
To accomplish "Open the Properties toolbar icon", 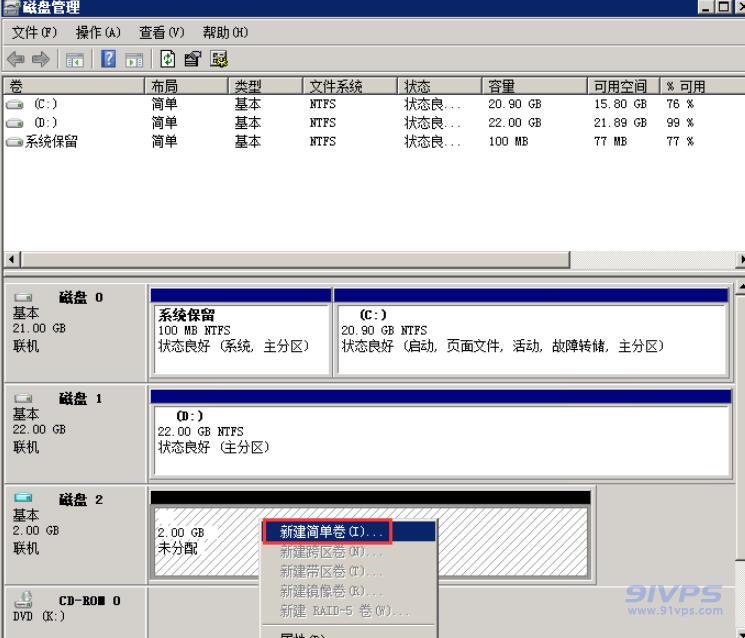I will pyautogui.click(x=193, y=59).
